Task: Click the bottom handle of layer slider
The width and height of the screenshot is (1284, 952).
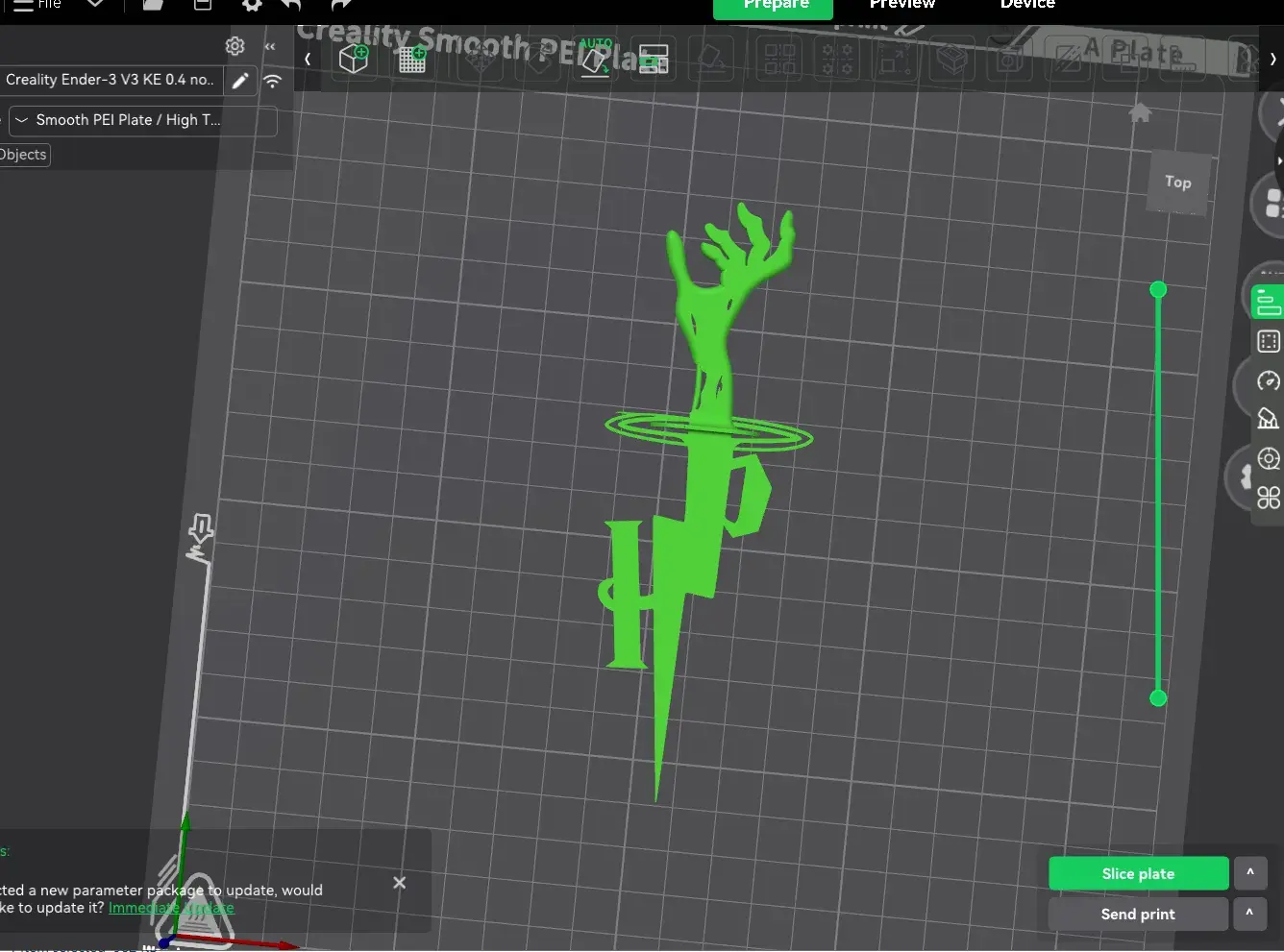Action: (x=1158, y=697)
